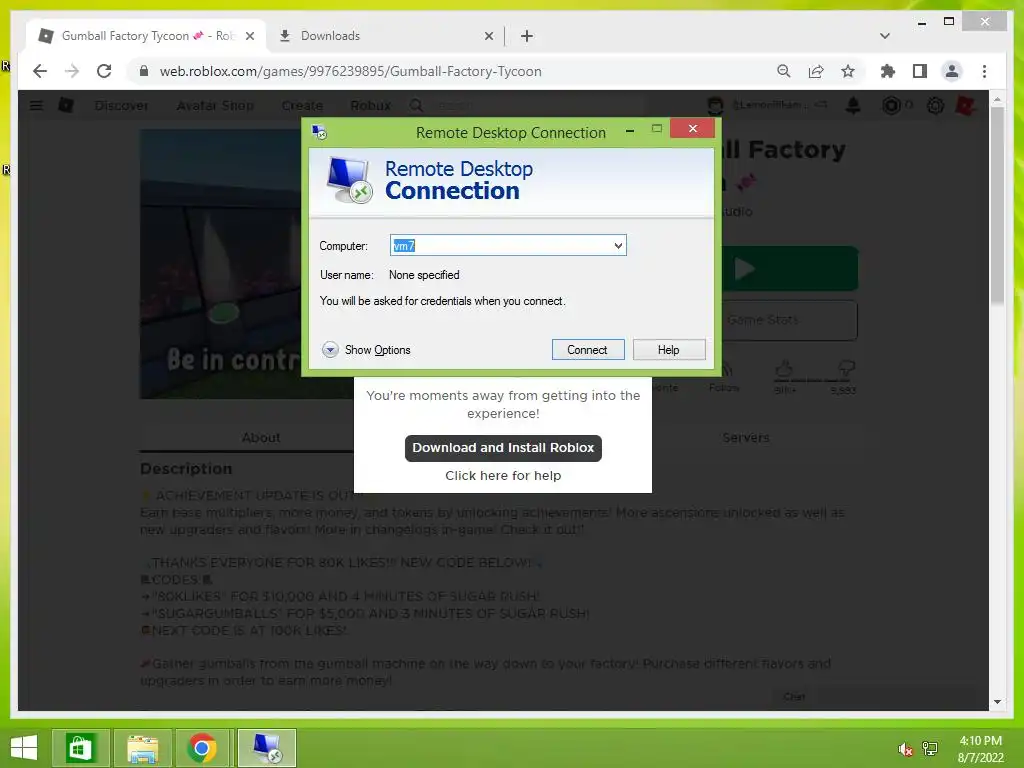Open Windows Store from taskbar

pos(81,747)
